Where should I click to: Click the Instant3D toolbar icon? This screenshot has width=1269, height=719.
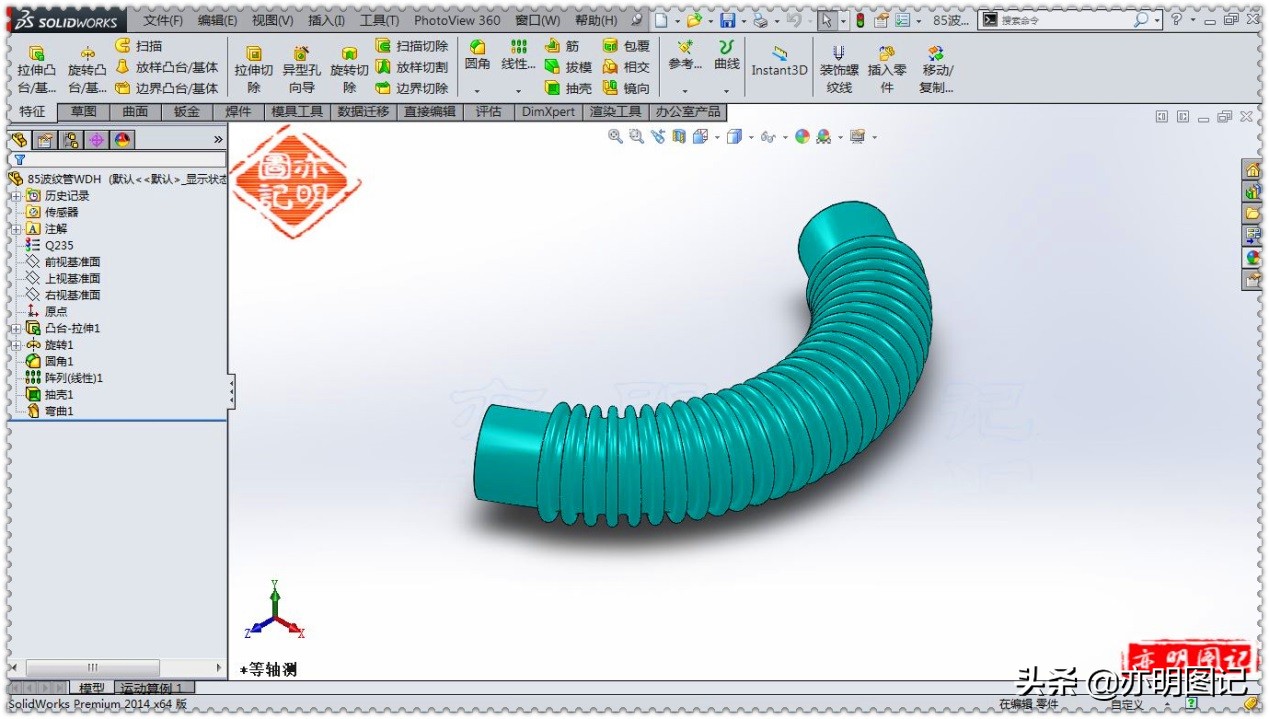coord(779,63)
